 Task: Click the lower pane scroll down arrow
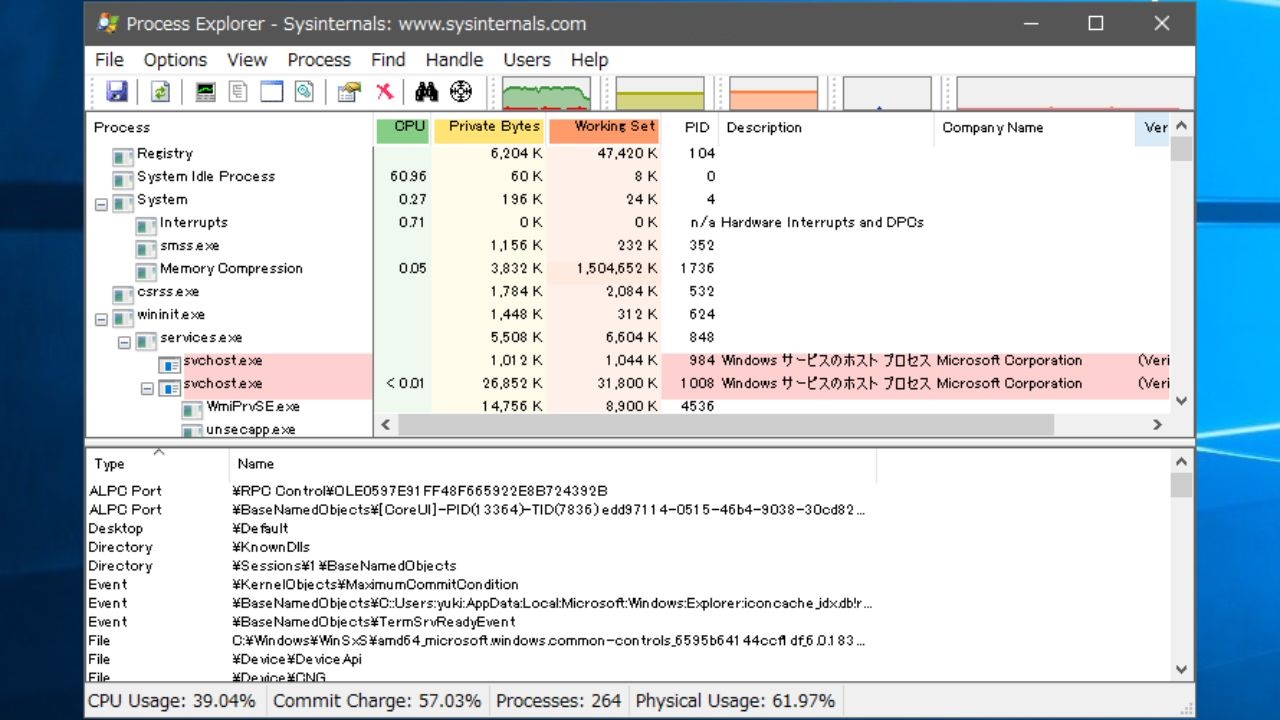(1182, 670)
